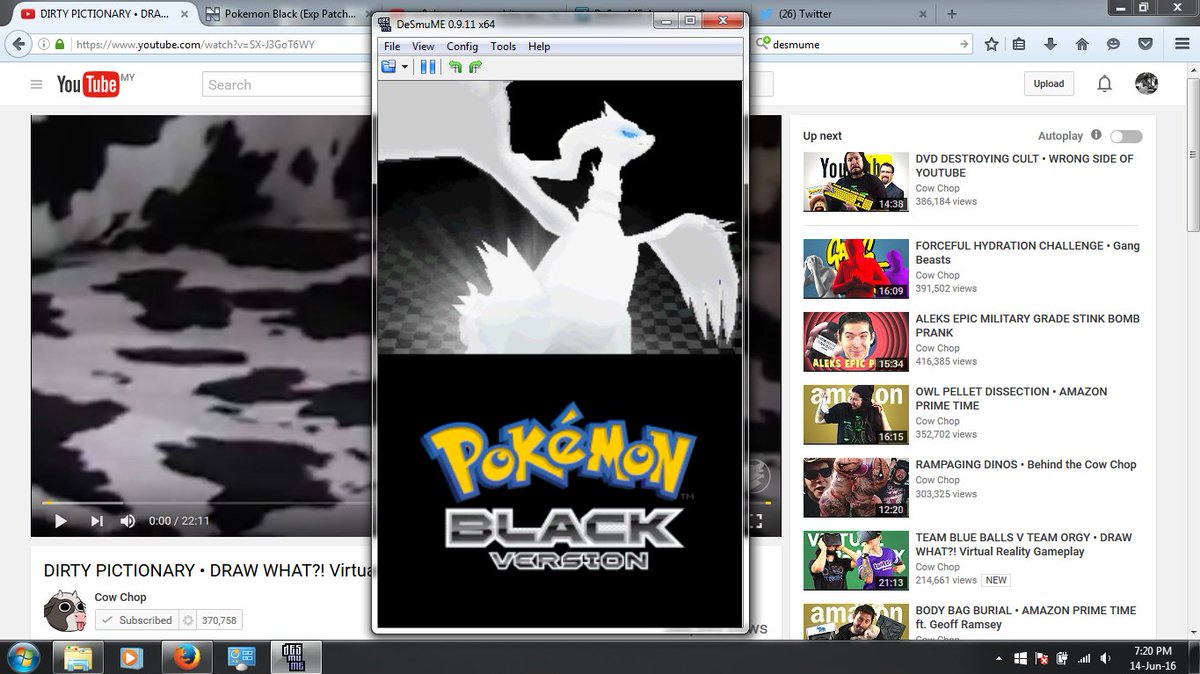Click the Subscribed button under Cow Chop
The width and height of the screenshot is (1200, 674).
[x=135, y=620]
